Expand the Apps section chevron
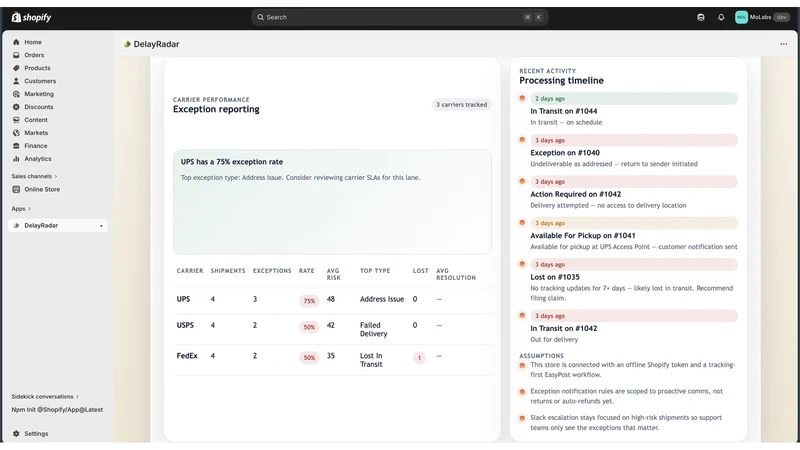The height and width of the screenshot is (450, 800). 30,209
